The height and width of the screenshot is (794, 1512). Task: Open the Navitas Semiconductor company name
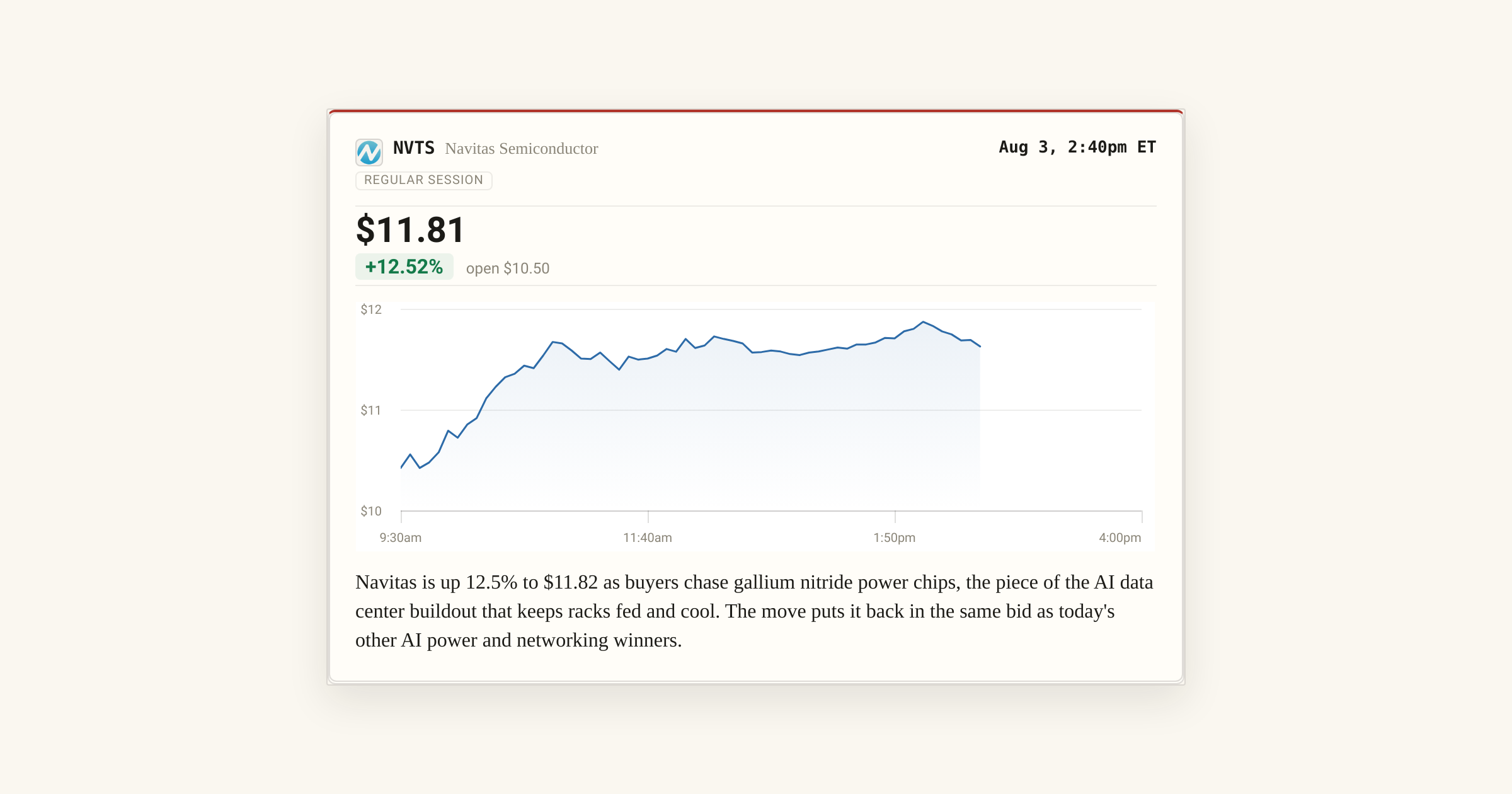522,149
